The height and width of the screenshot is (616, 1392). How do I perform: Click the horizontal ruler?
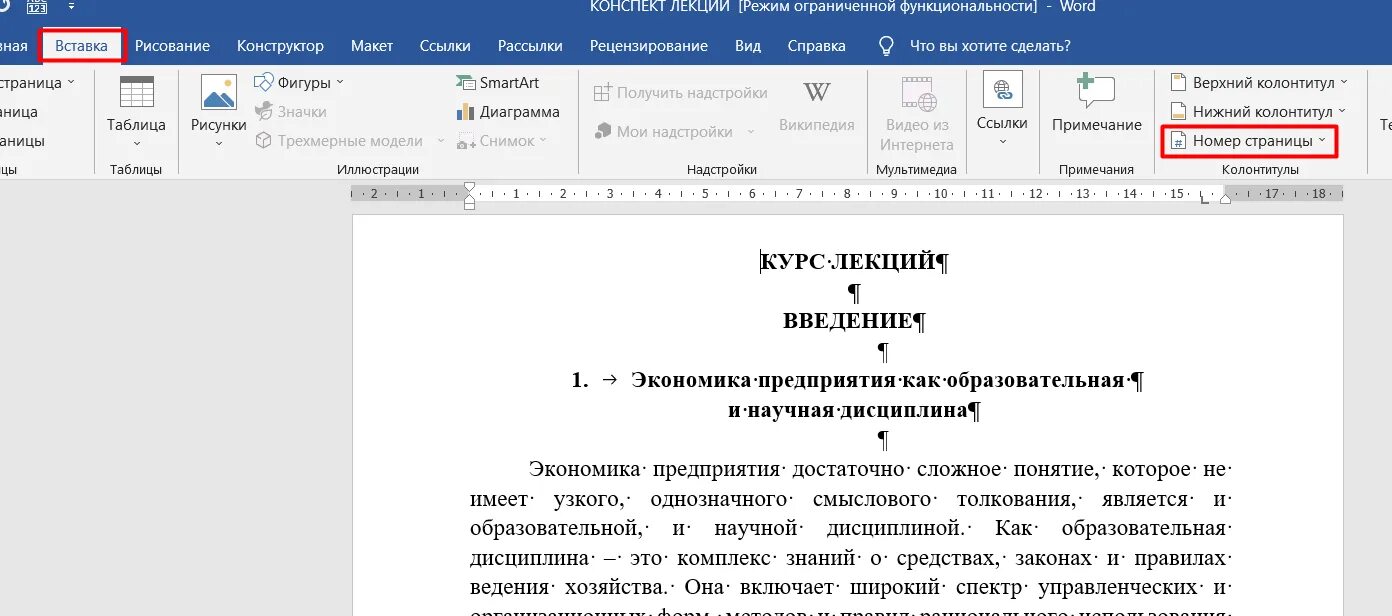[847, 194]
